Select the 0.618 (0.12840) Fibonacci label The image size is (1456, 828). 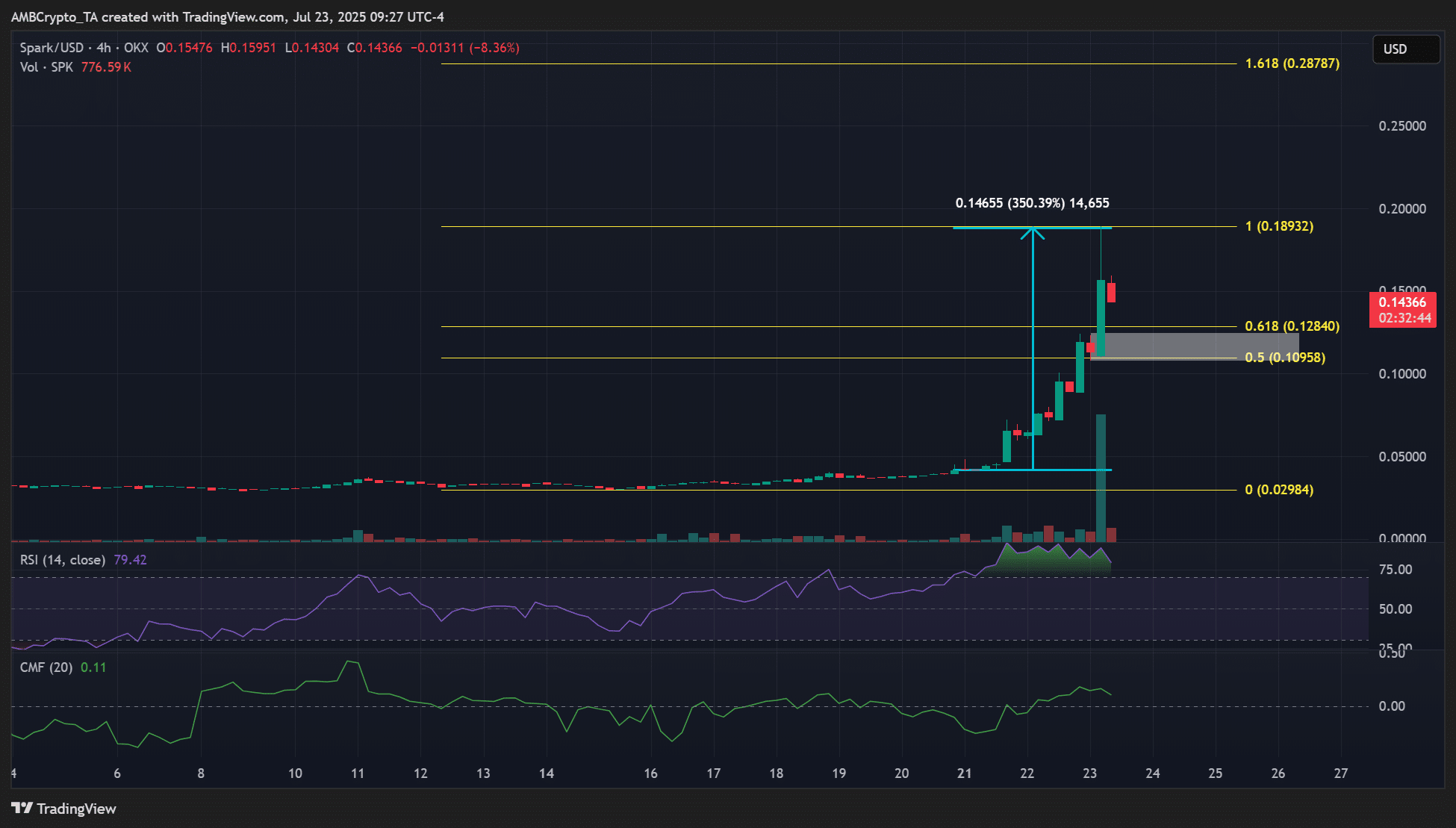(1292, 326)
